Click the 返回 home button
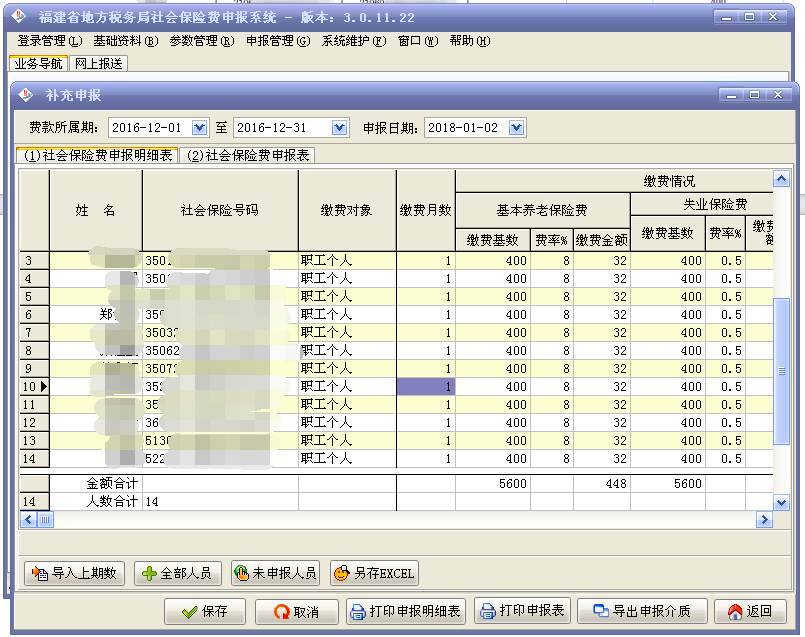This screenshot has width=805, height=637. pyautogui.click(x=750, y=611)
